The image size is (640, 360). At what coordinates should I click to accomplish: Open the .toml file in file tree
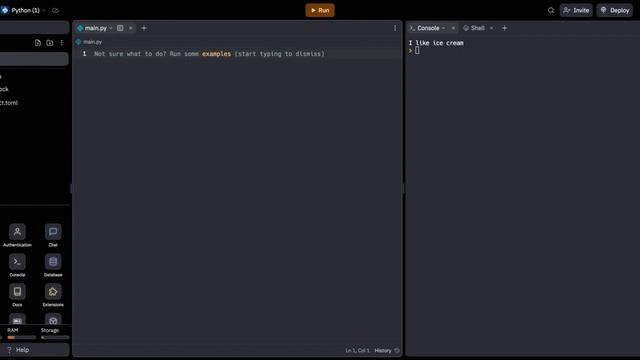[x=9, y=103]
